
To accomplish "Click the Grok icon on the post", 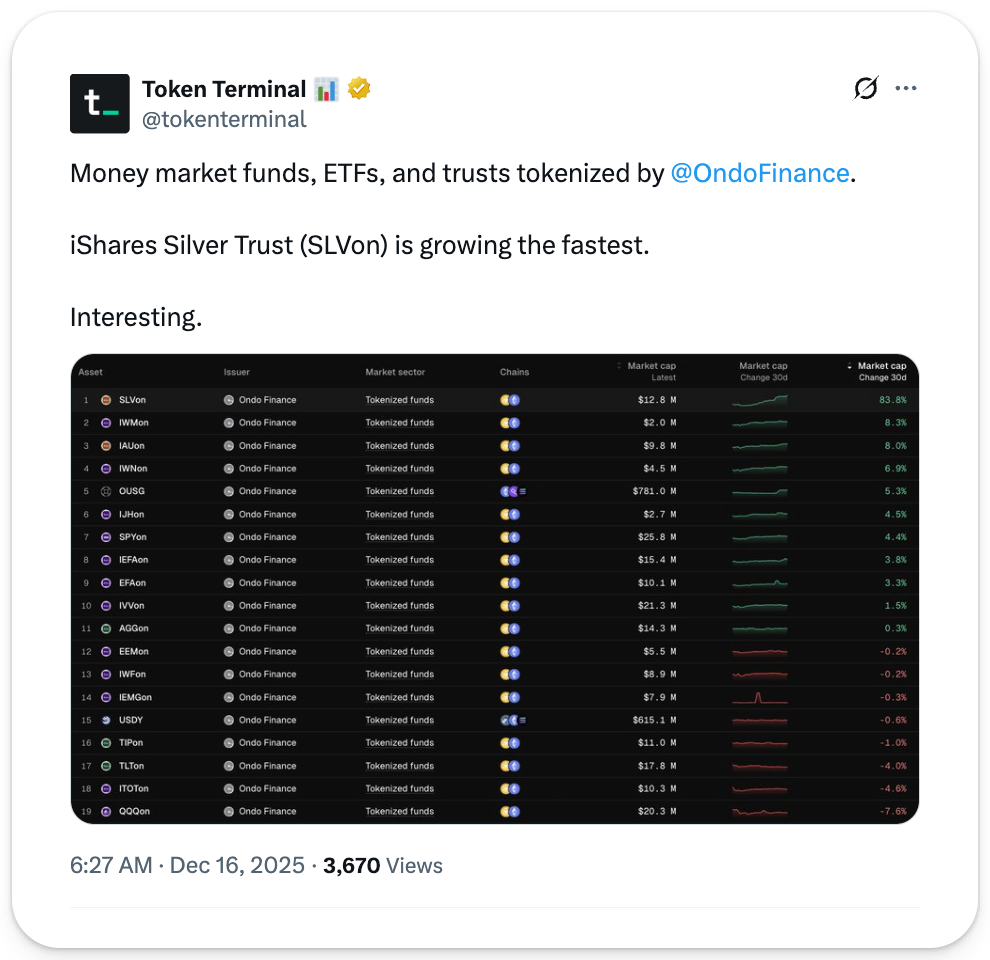I will click(866, 89).
